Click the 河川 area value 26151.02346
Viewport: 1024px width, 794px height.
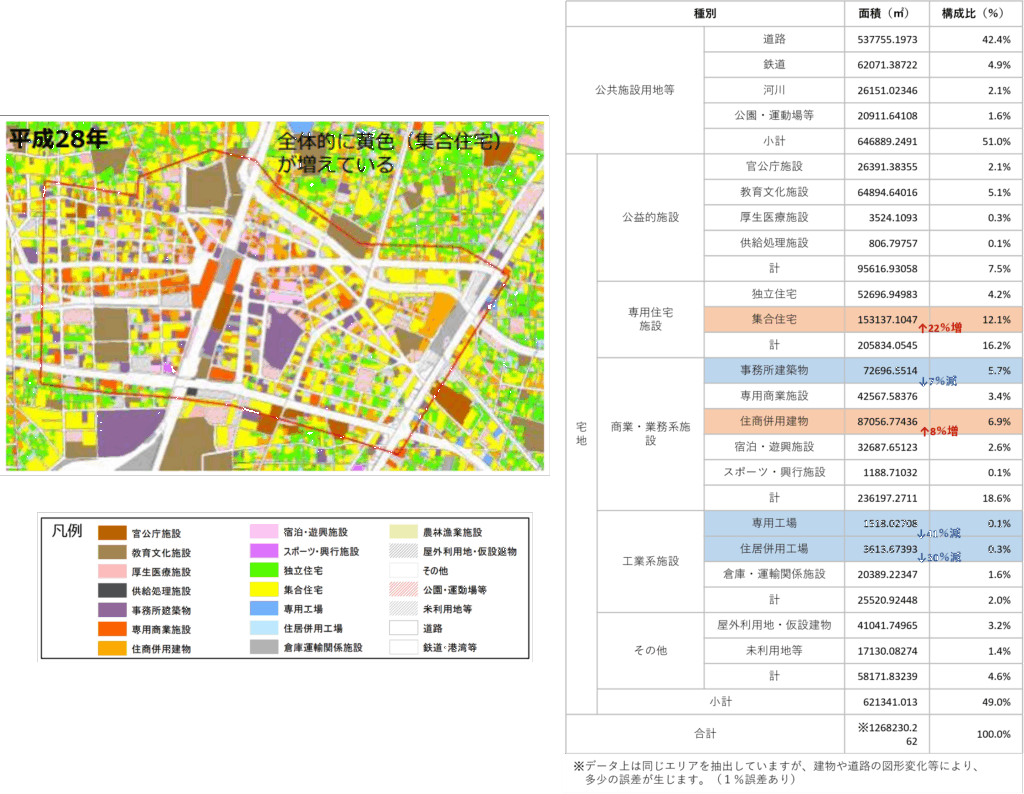pos(887,90)
